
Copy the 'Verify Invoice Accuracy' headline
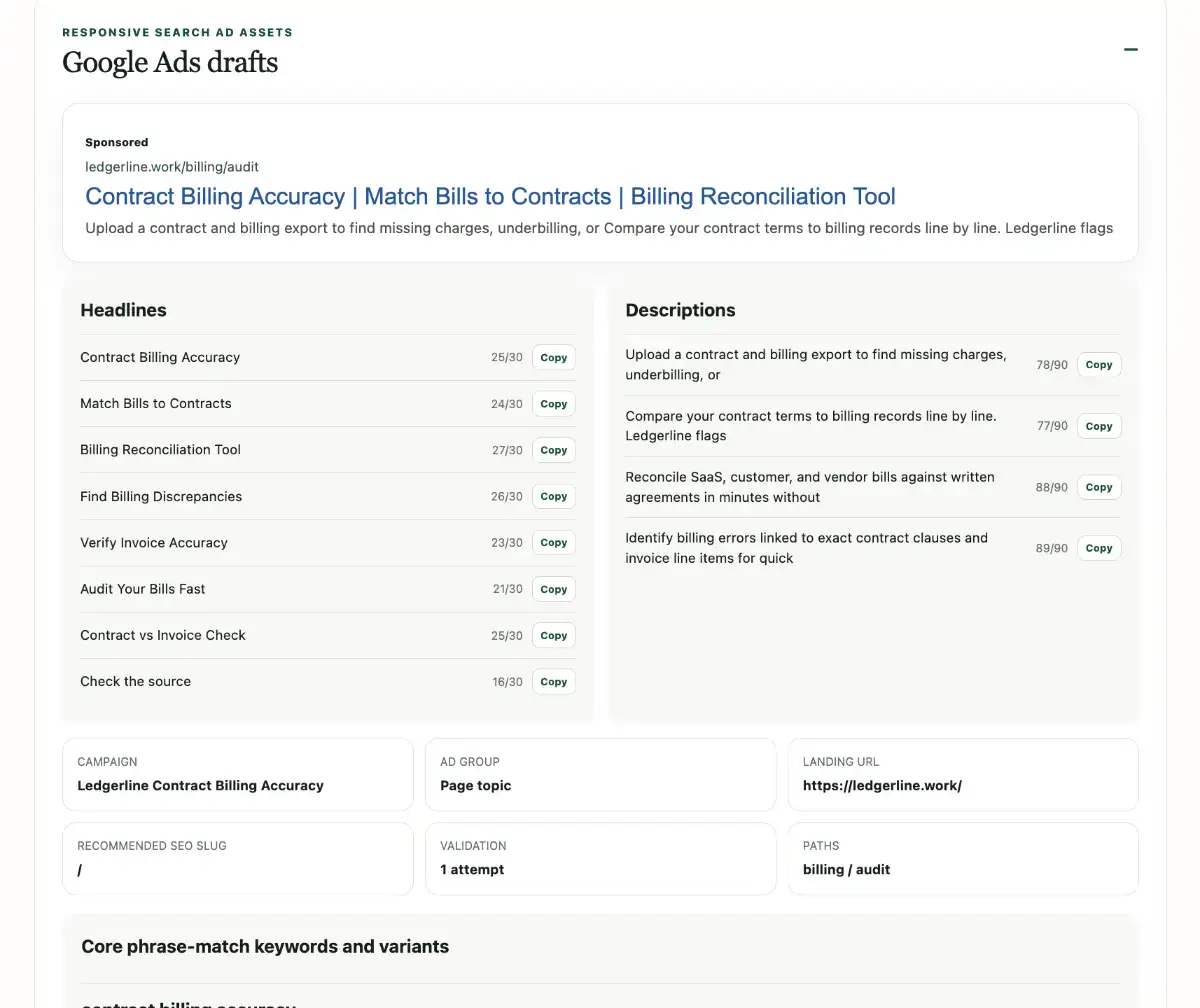pyautogui.click(x=553, y=542)
